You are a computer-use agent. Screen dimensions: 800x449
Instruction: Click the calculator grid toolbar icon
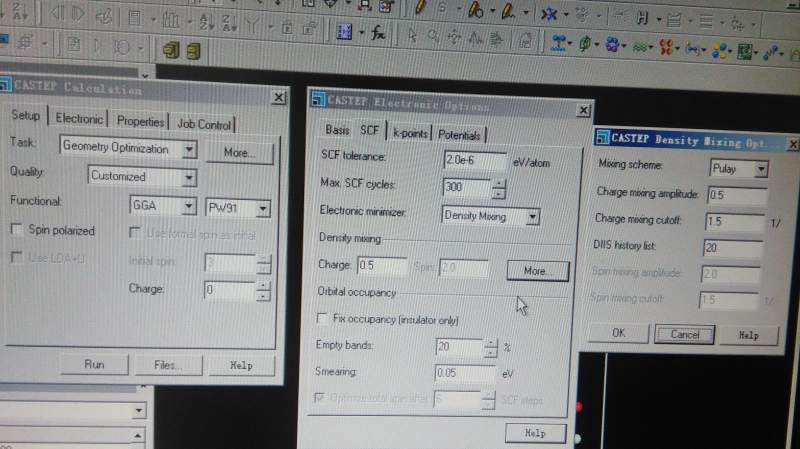pos(134,19)
